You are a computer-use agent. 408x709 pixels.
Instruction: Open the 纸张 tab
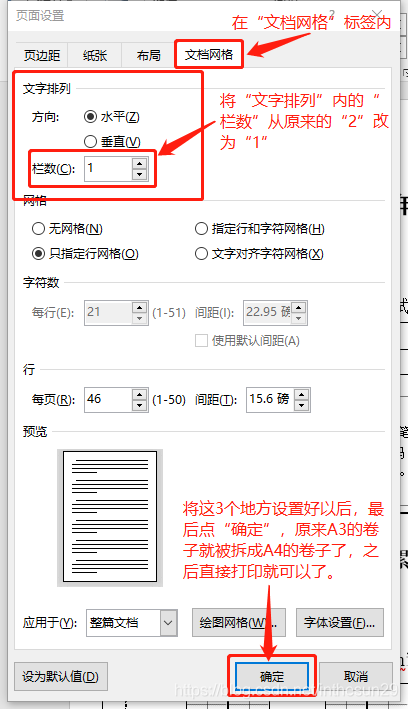[95, 55]
